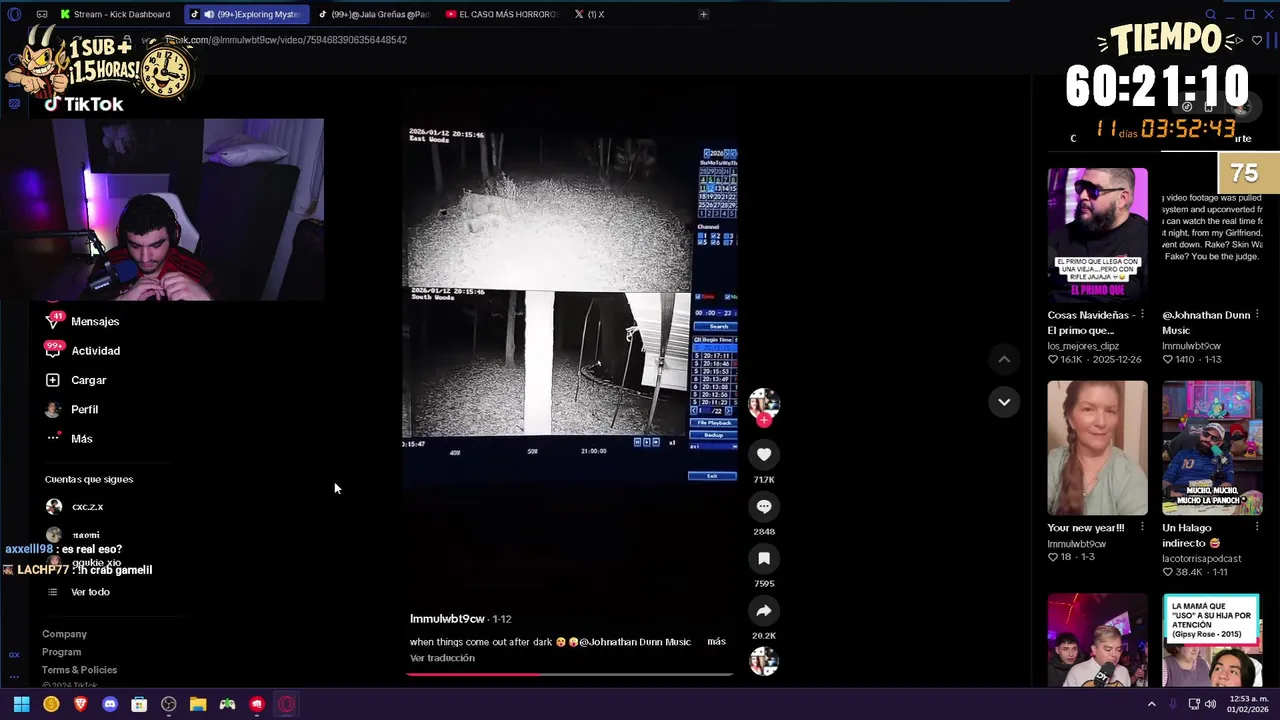Follow creator via the red plus badge

tap(764, 420)
